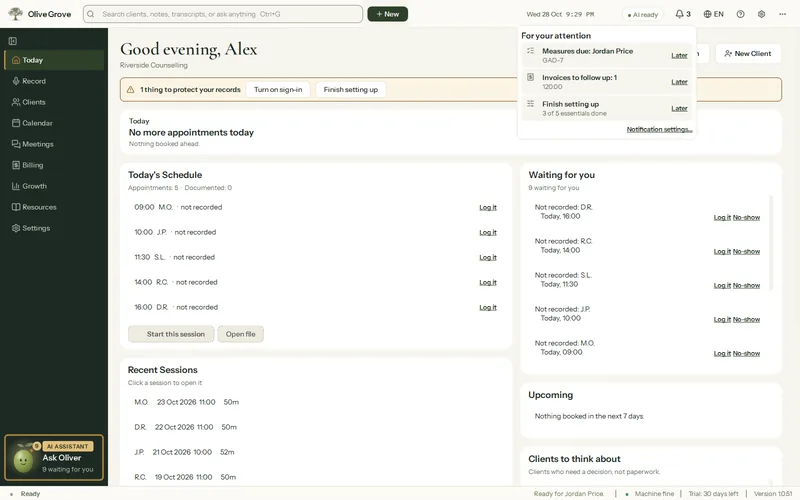The height and width of the screenshot is (500, 800).
Task: Open Clients in the sidebar
Action: pos(54,102)
